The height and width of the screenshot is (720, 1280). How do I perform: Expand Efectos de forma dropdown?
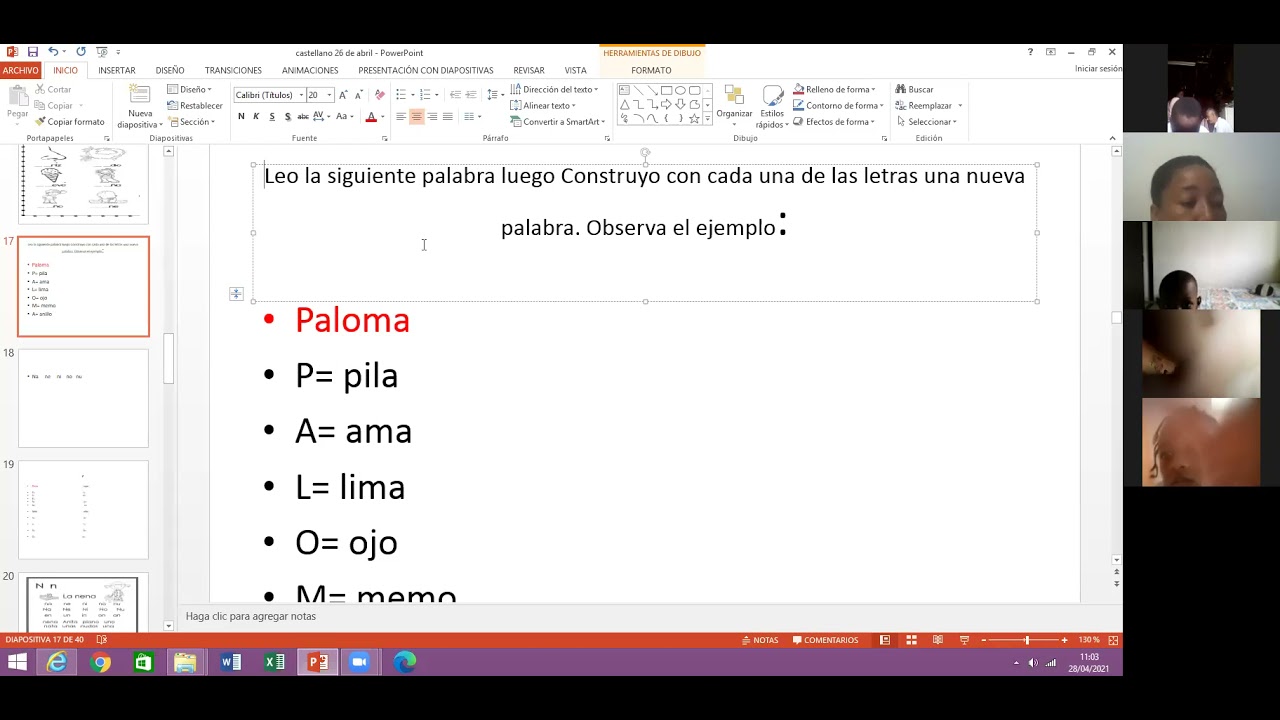[835, 122]
